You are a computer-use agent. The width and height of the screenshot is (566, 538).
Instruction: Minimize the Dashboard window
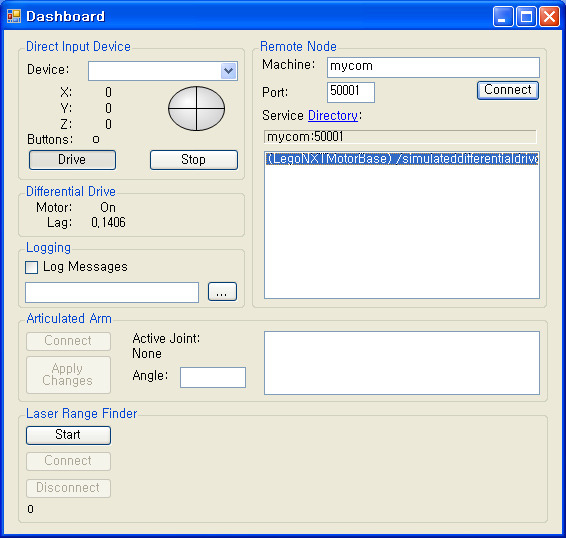[x=503, y=17]
